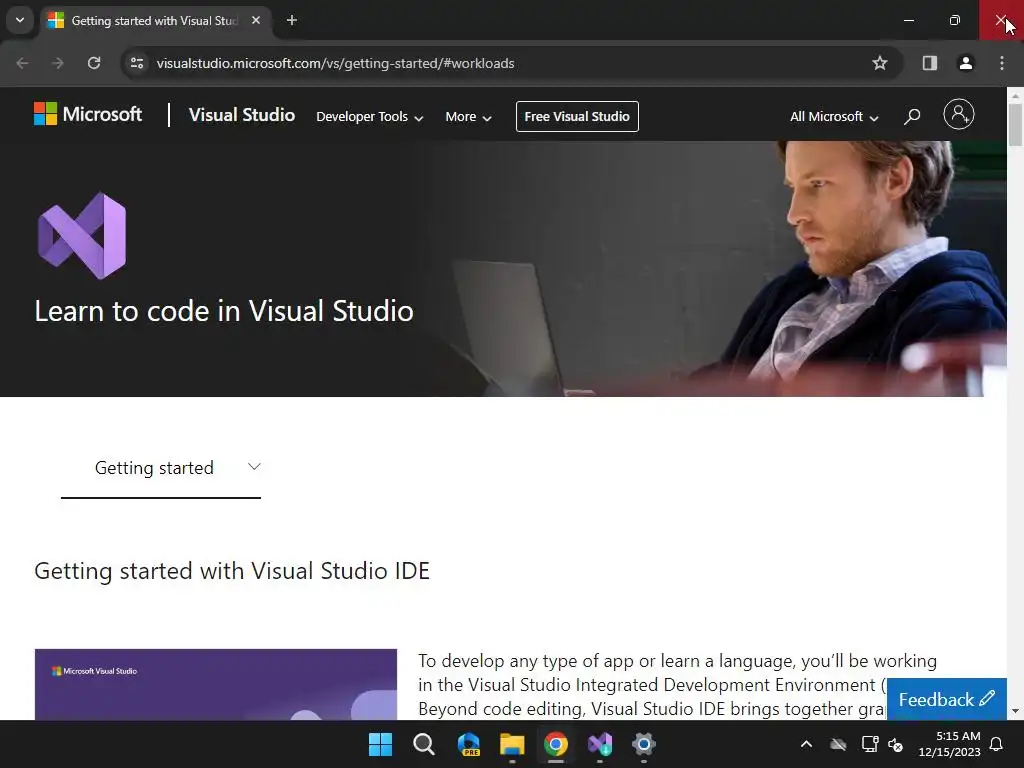Open the Chrome profile icon
Viewport: 1024px width, 768px height.
965,63
